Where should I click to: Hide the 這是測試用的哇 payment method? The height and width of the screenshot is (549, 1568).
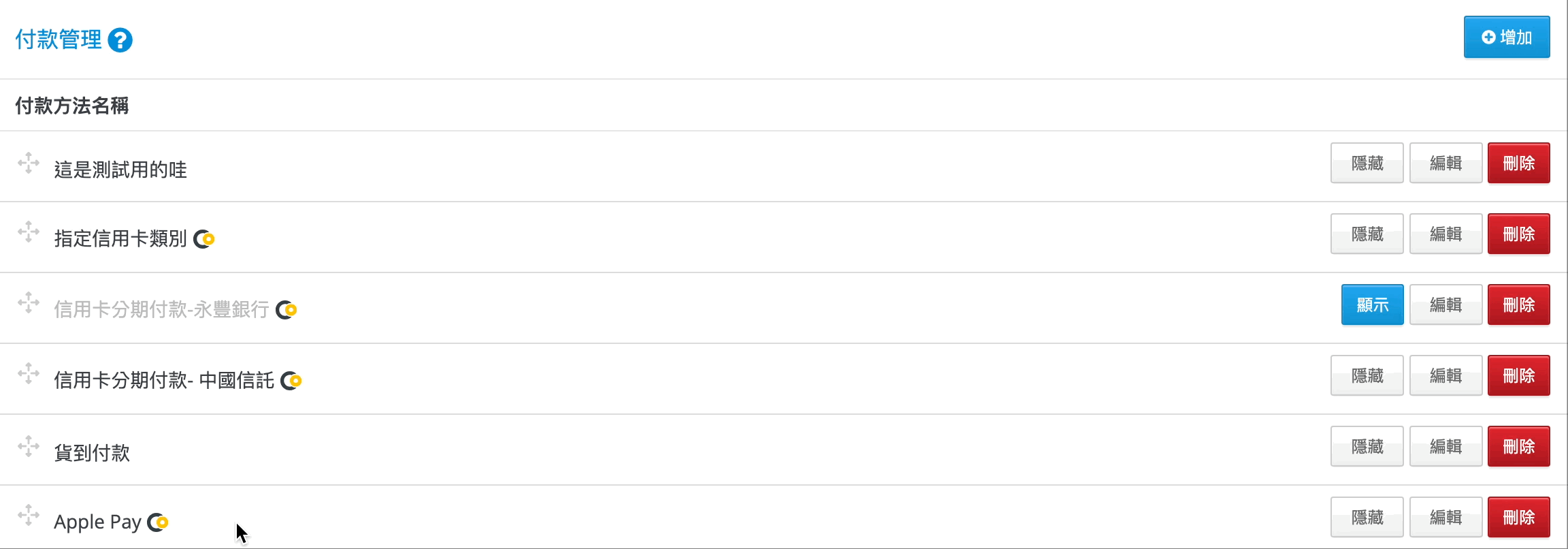1367,163
